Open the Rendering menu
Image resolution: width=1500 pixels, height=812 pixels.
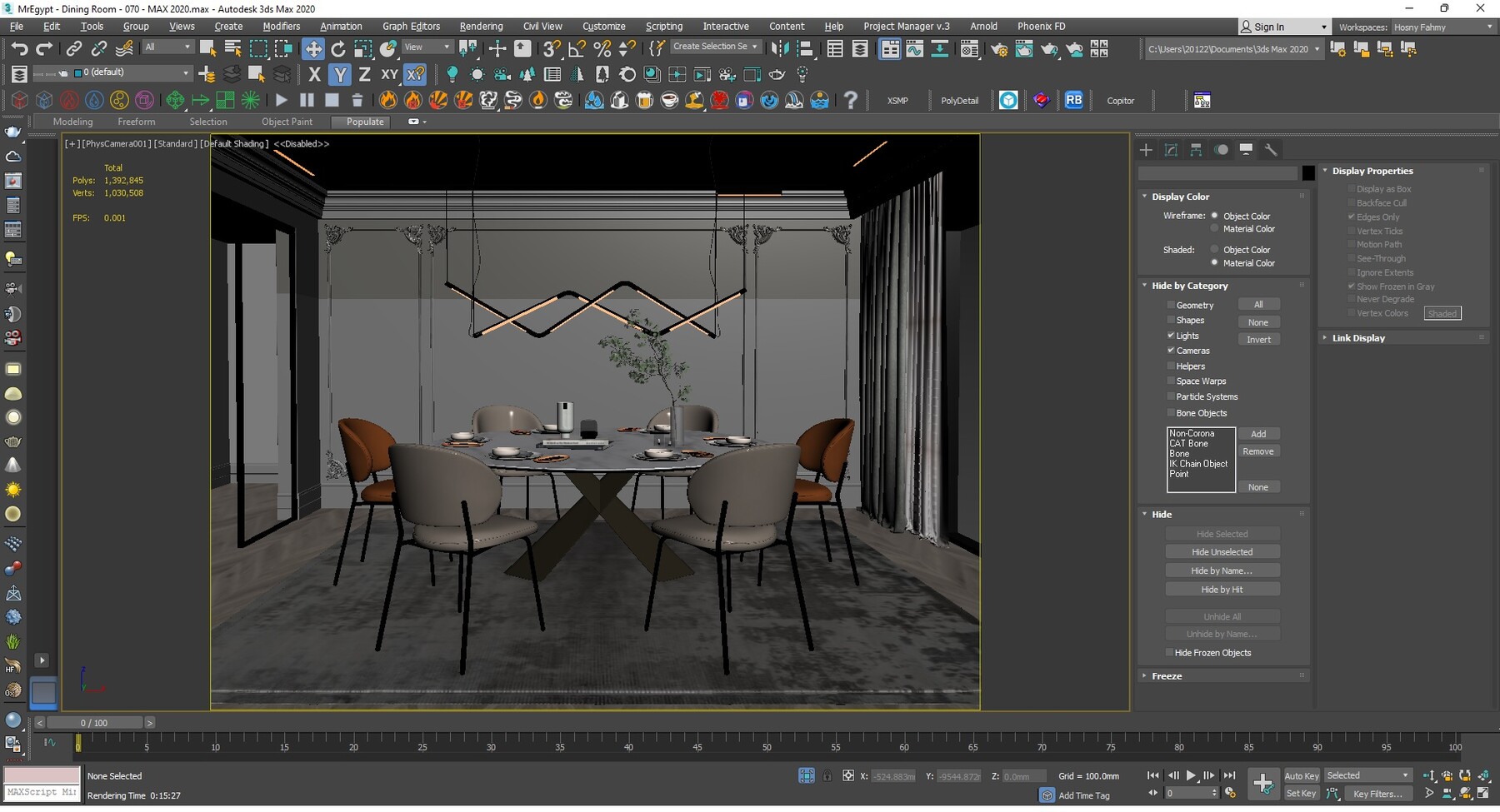point(481,26)
